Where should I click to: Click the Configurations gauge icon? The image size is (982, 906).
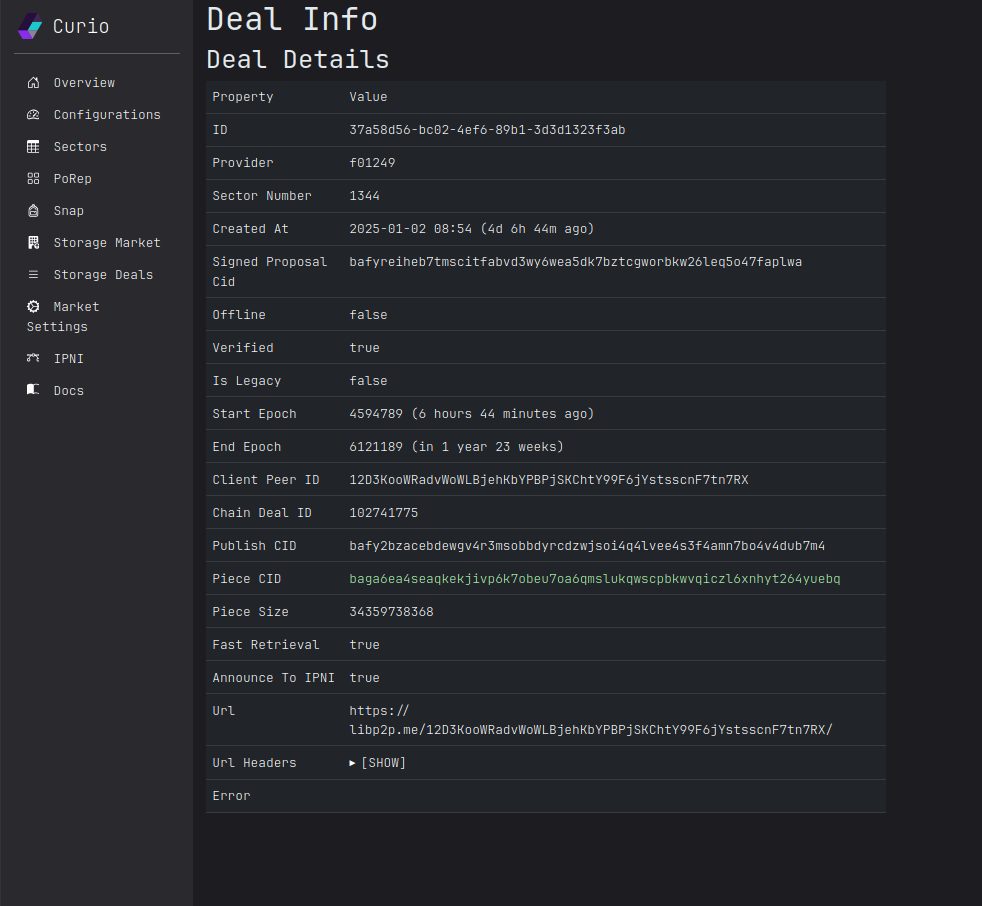pyautogui.click(x=33, y=115)
